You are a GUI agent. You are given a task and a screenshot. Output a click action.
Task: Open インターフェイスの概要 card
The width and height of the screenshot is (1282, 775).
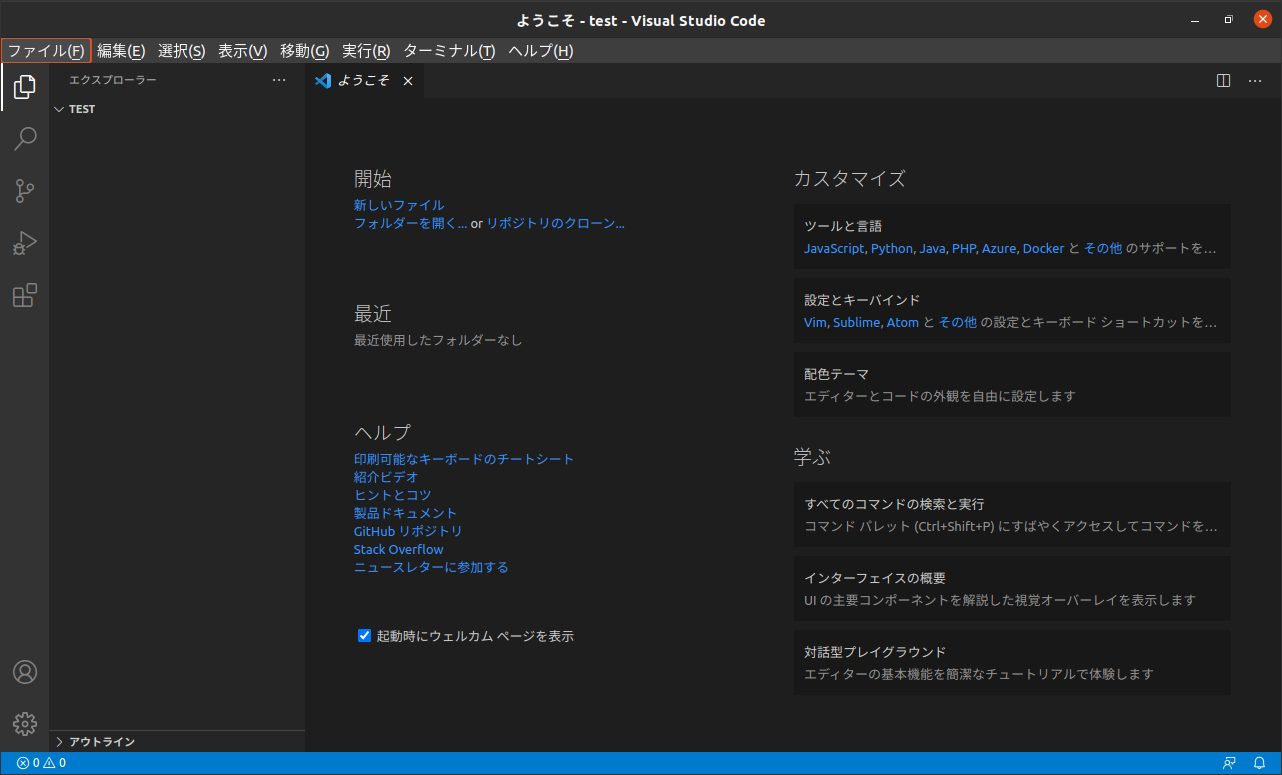coord(1012,588)
